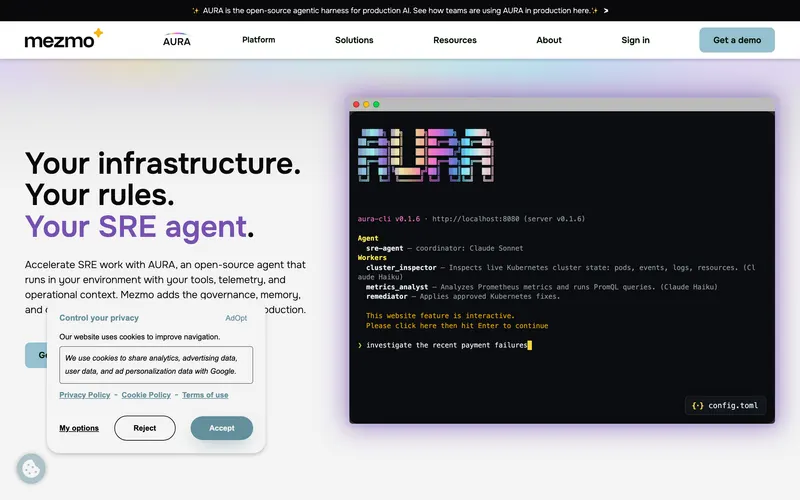Open the Resources menu

point(455,40)
